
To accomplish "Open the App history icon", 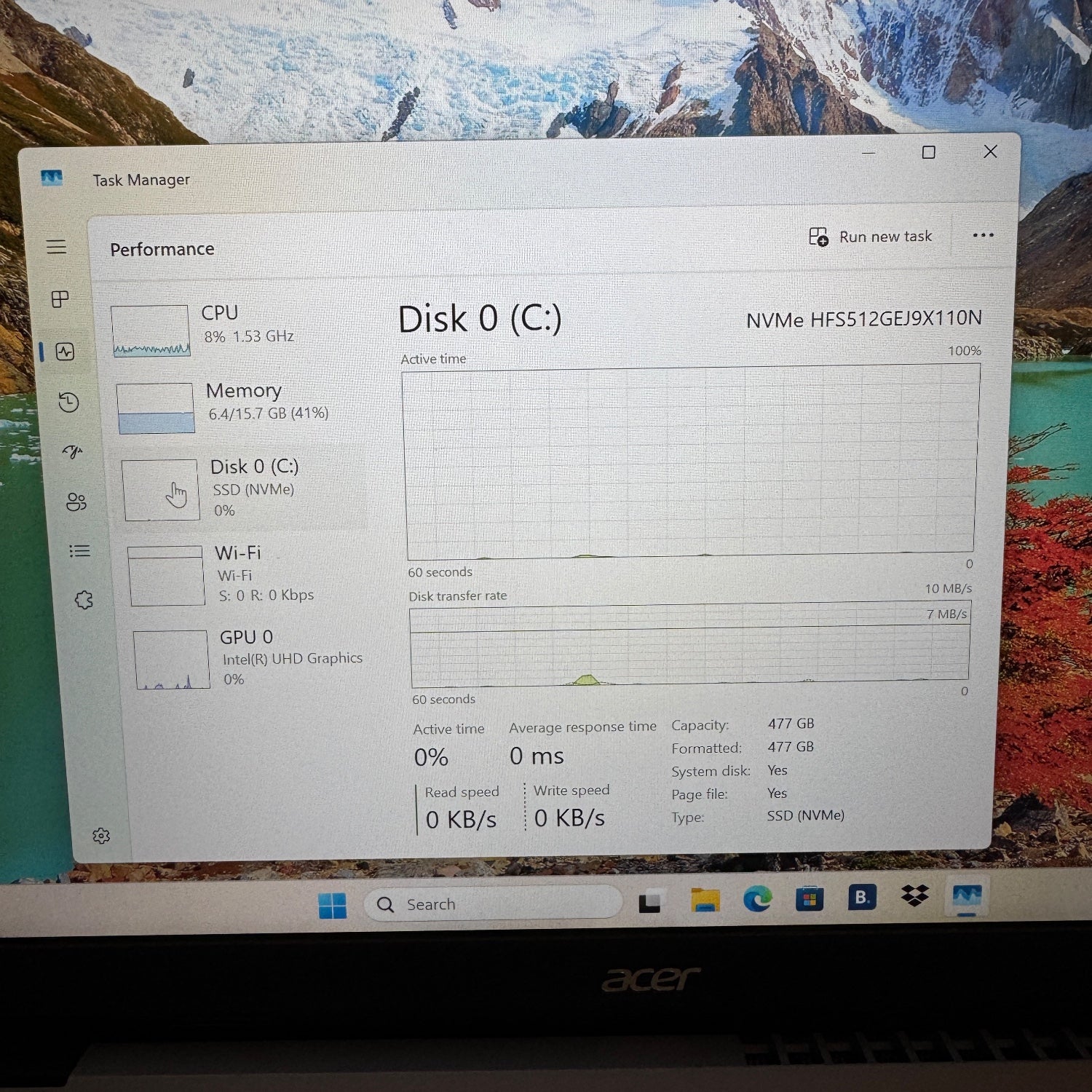I will click(x=68, y=403).
